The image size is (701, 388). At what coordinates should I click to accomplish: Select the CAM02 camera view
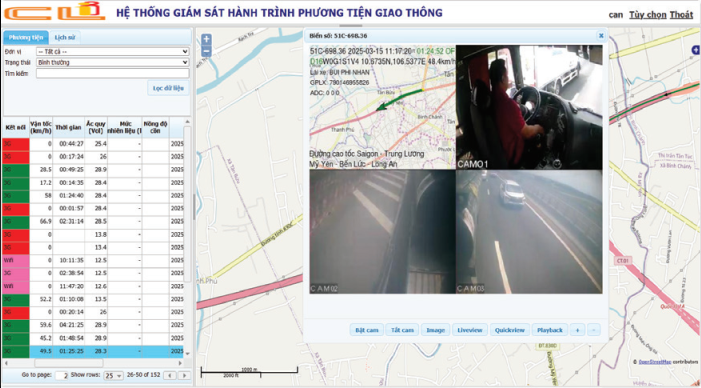(382, 232)
